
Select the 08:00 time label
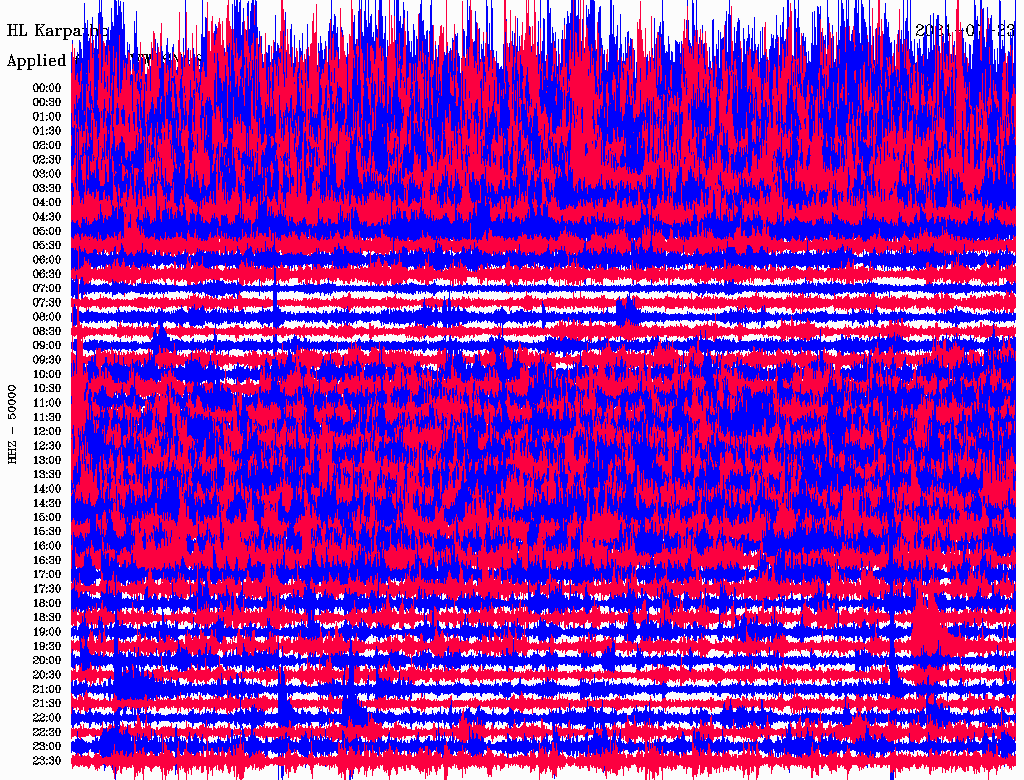click(x=47, y=317)
